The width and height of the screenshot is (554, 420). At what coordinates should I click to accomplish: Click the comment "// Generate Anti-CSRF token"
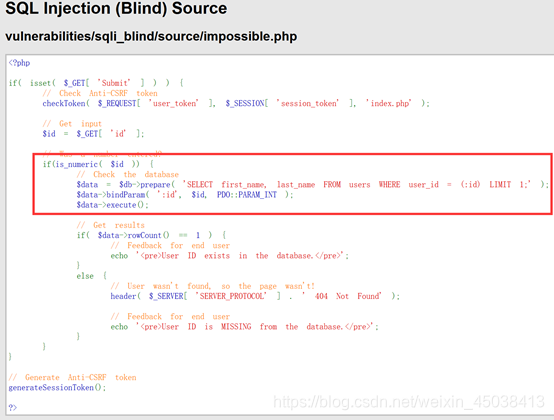tap(72, 377)
